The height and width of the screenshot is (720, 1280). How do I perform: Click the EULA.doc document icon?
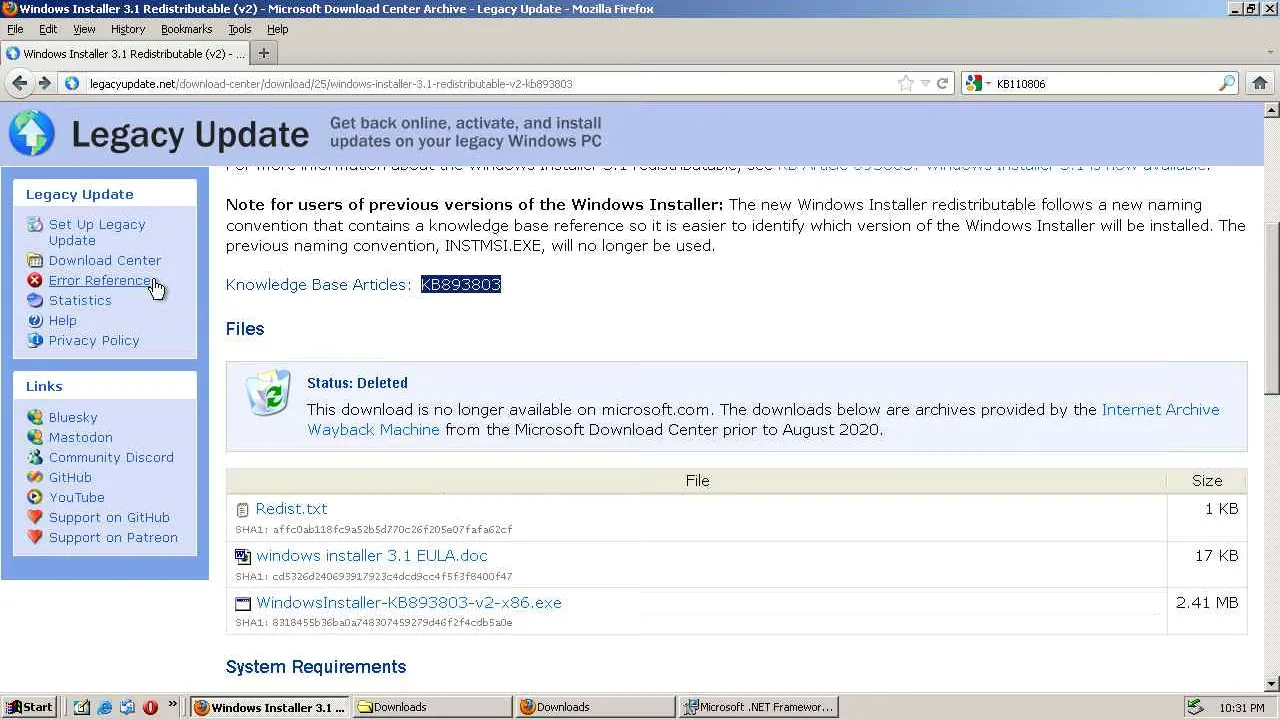click(242, 556)
